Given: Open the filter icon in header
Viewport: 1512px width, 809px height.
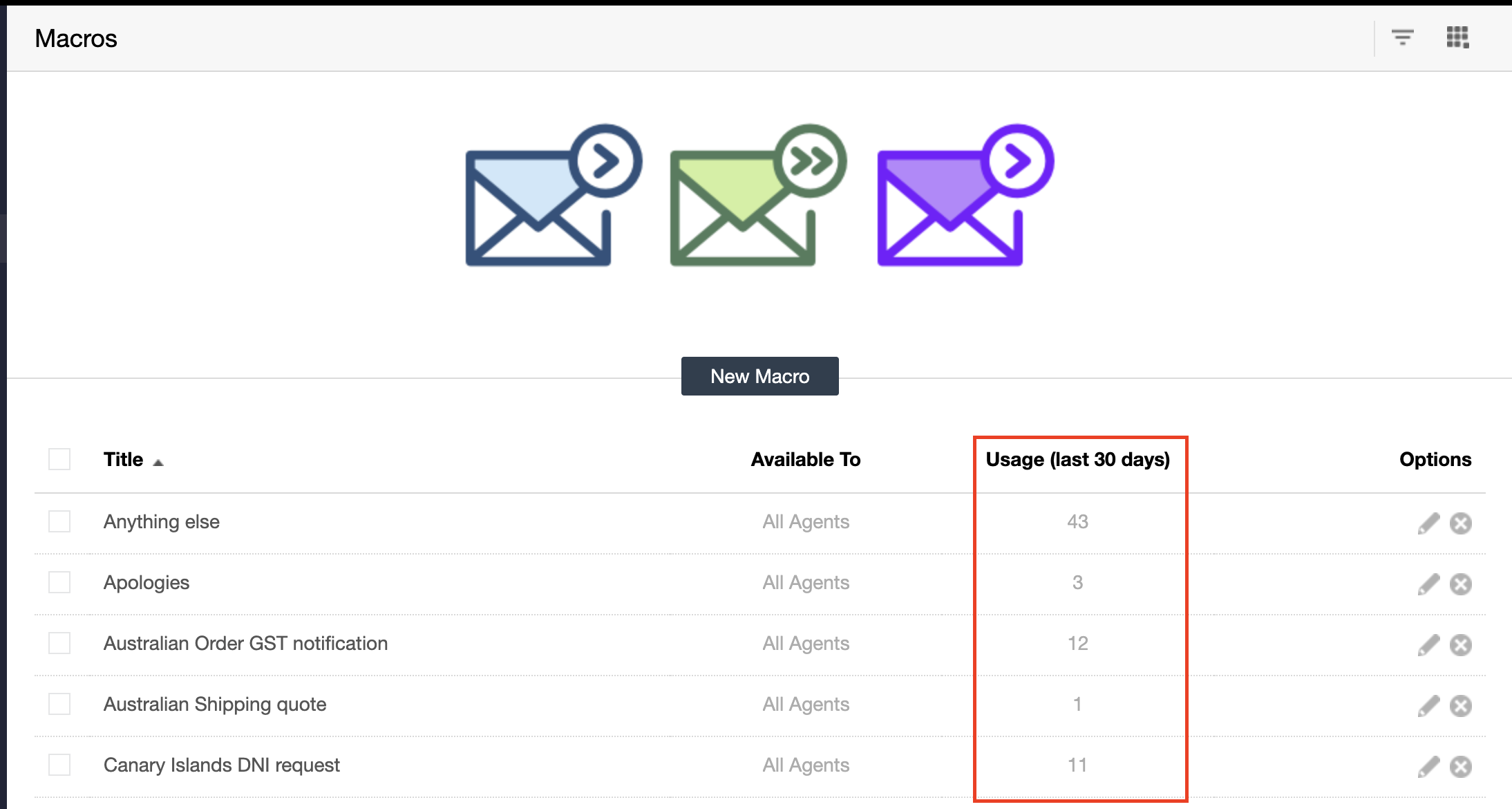Looking at the screenshot, I should 1402,37.
